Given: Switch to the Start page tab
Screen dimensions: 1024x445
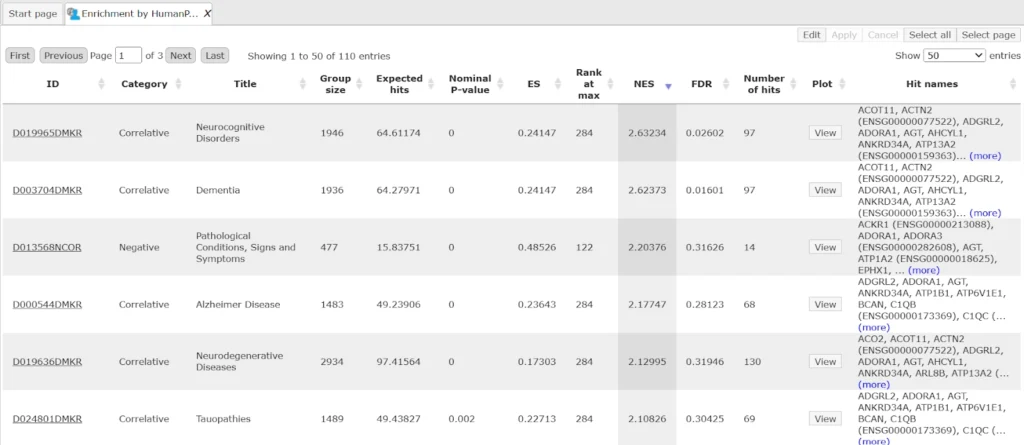Looking at the screenshot, I should pos(32,15).
